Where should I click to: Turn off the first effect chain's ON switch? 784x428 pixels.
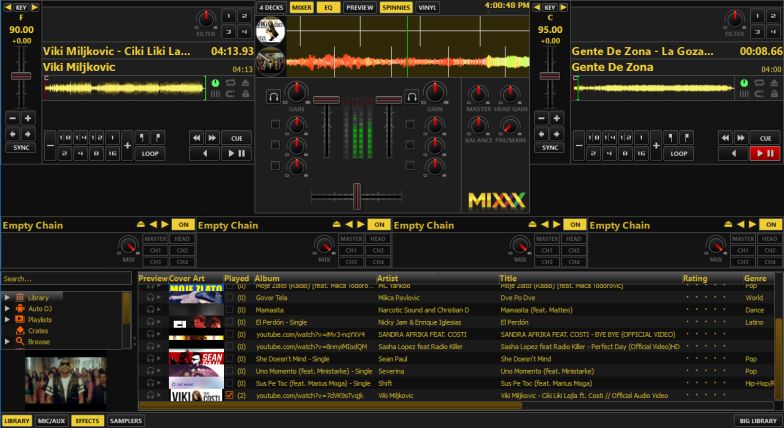click(184, 224)
